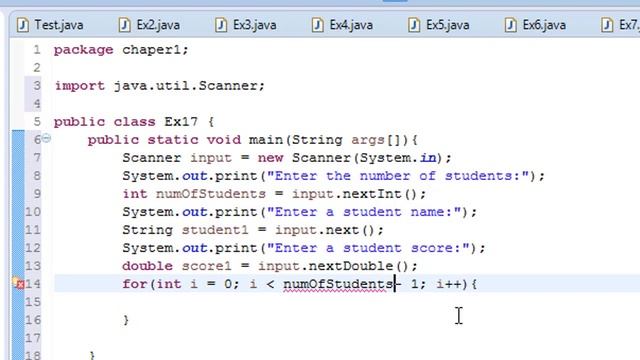Click 'nextDouble()' on line 13
This screenshot has width=640, height=360.
[358, 266]
